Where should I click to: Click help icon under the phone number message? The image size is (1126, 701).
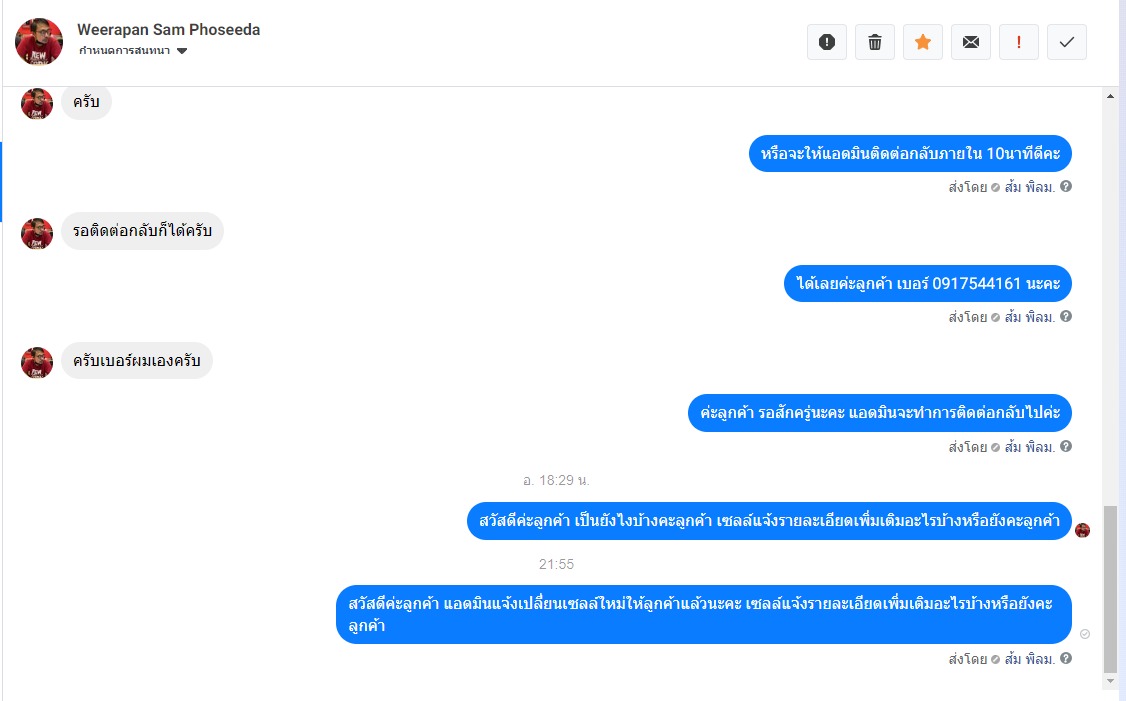[x=1066, y=317]
